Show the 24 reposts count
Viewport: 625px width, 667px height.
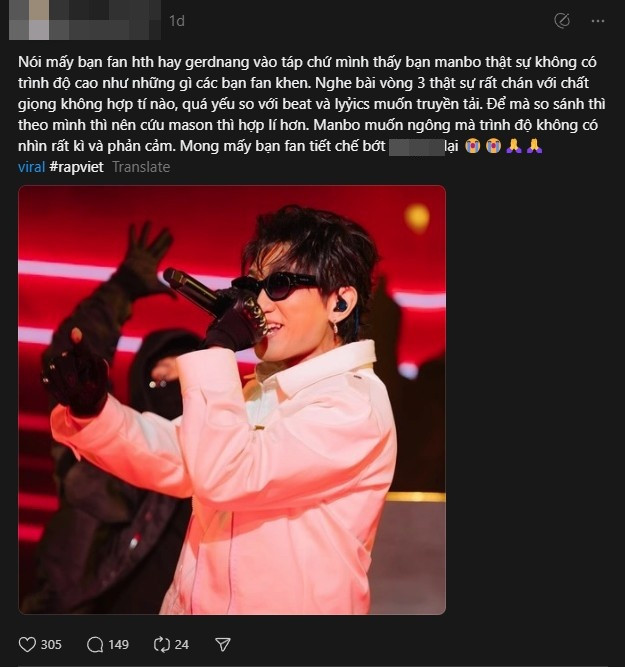click(182, 644)
